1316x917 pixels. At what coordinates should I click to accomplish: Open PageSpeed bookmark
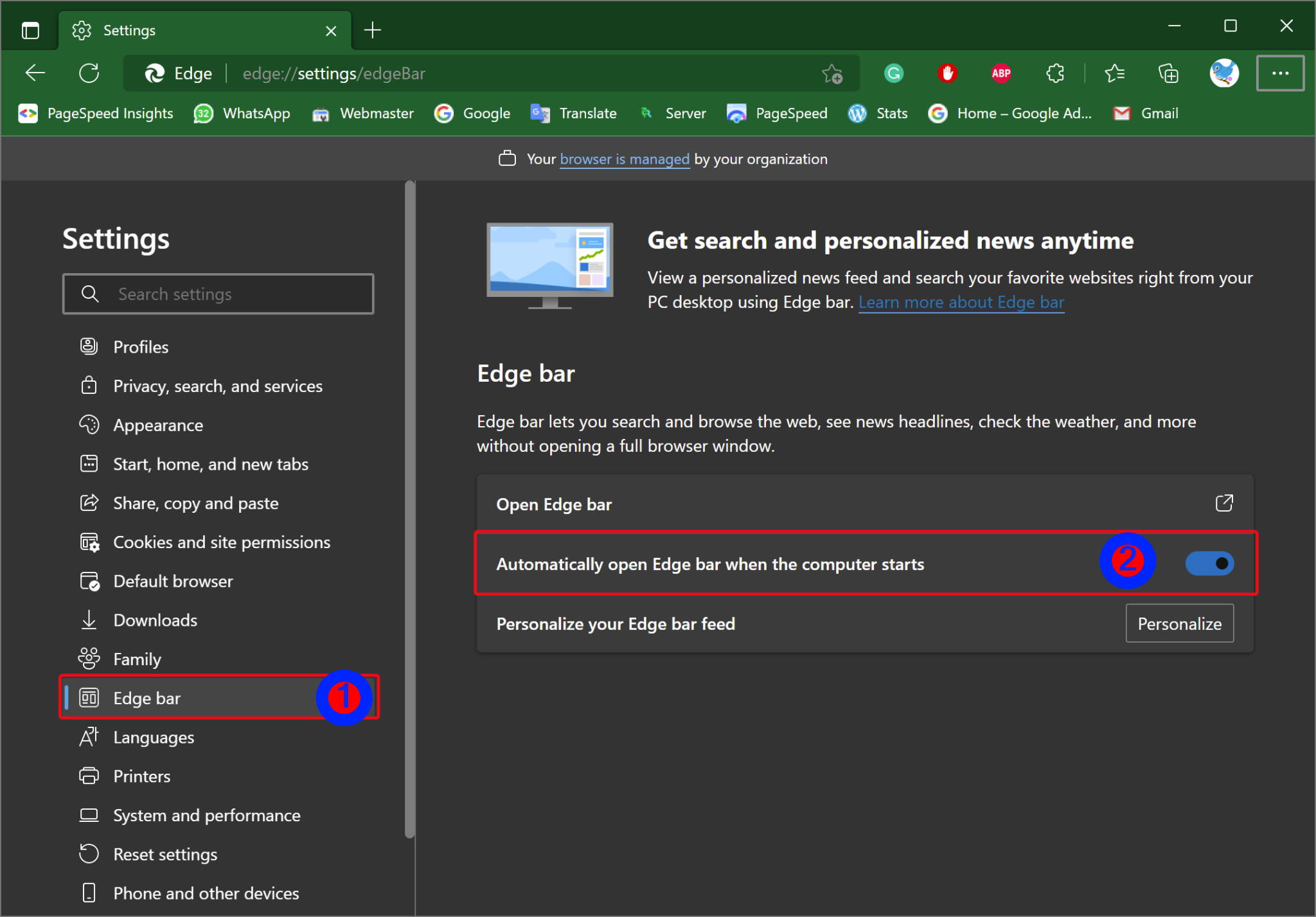[x=777, y=113]
